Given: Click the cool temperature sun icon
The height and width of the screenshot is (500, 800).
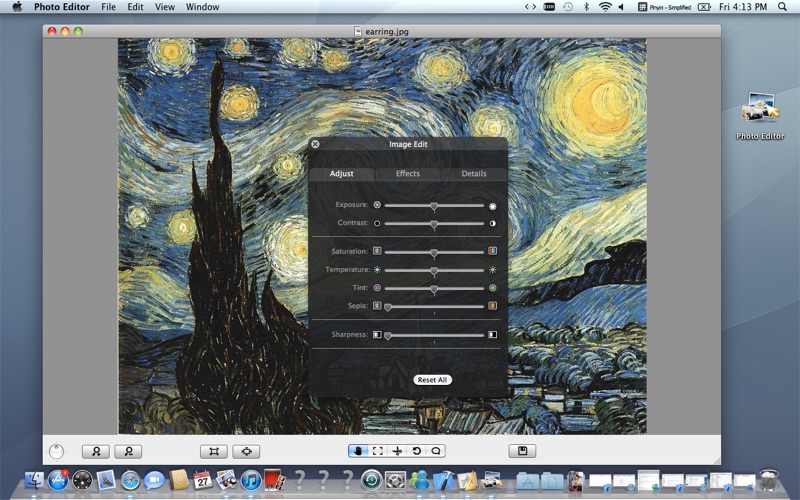Looking at the screenshot, I should (x=377, y=269).
